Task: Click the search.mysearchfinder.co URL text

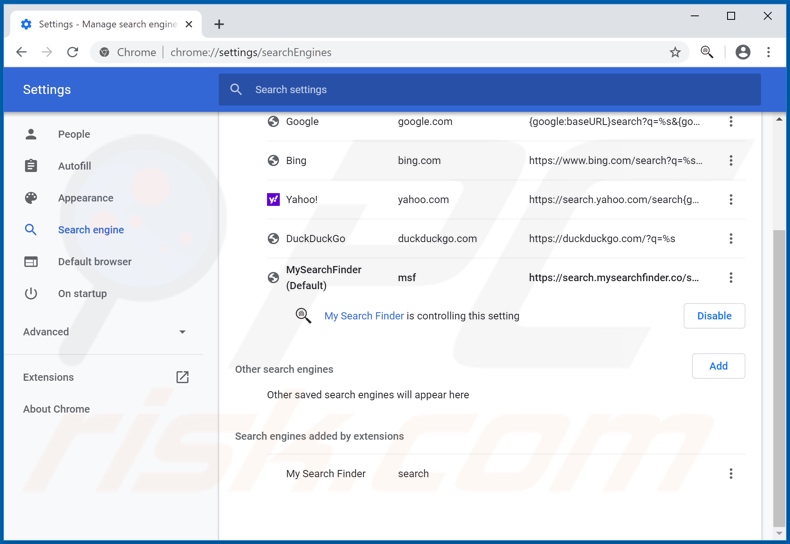Action: coord(614,278)
